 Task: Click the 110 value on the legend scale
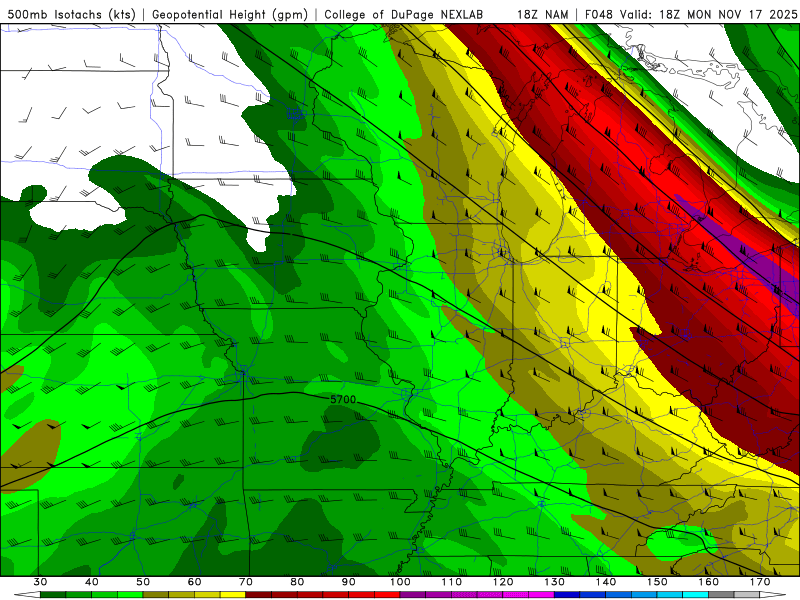[x=452, y=582]
